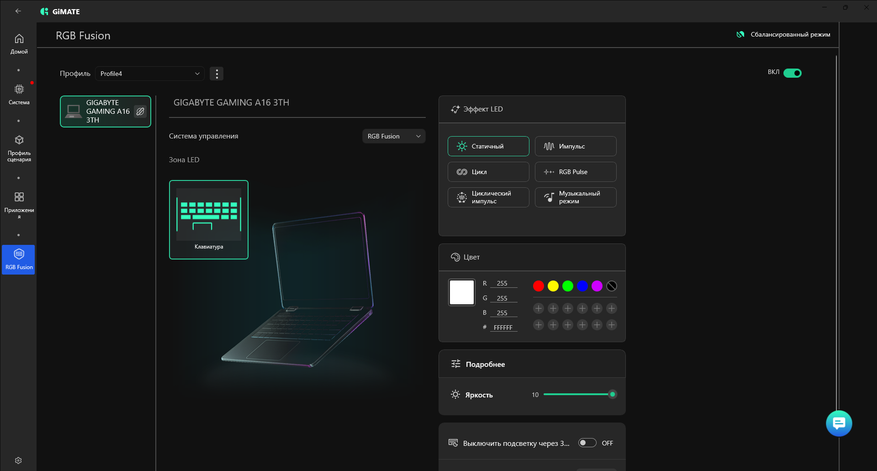Click the link icon on device card
Viewport: 877px width, 471px height.
pos(140,111)
